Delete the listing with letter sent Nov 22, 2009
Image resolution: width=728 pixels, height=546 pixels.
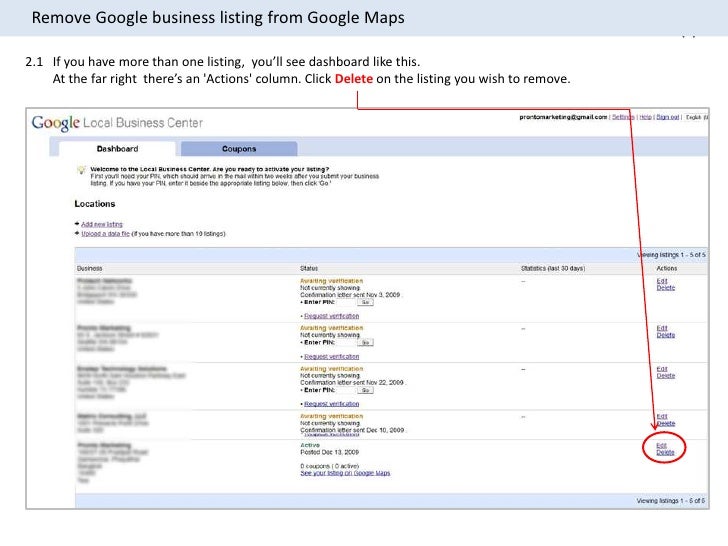point(665,376)
